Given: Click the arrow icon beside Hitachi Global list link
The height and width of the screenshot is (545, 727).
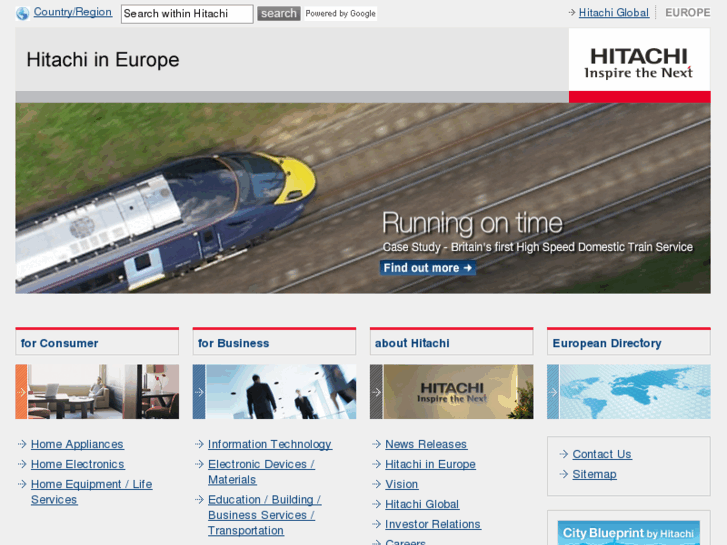Looking at the screenshot, I should click(376, 504).
